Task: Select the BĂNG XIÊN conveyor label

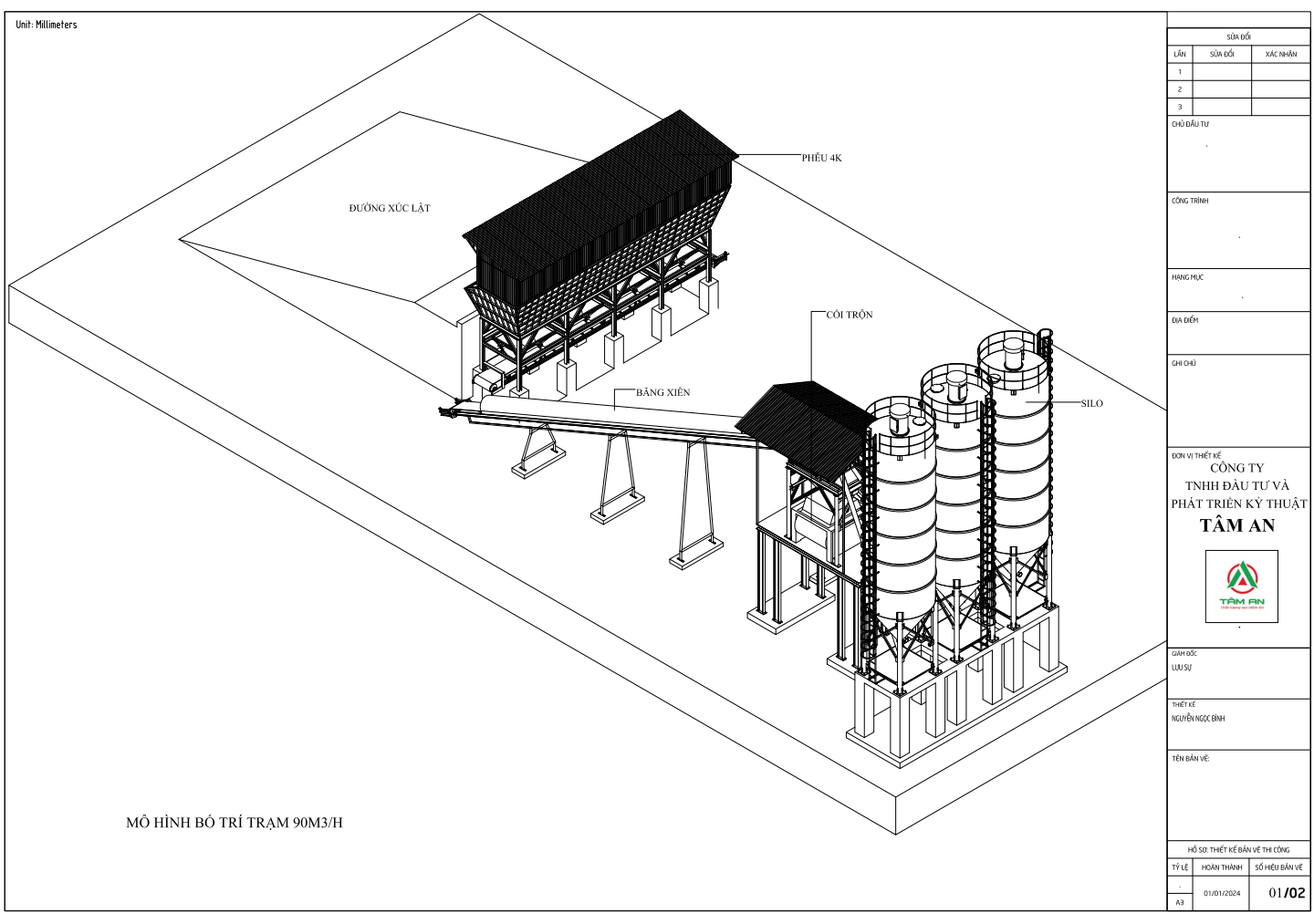Action: (662, 392)
